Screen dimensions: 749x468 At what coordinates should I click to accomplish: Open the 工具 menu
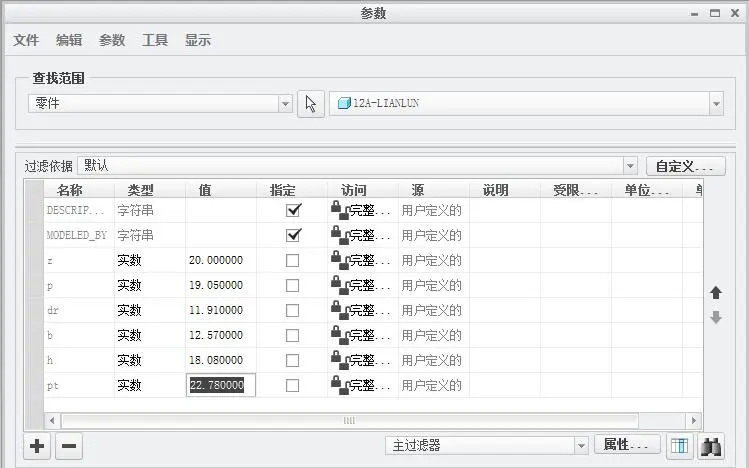(x=155, y=40)
